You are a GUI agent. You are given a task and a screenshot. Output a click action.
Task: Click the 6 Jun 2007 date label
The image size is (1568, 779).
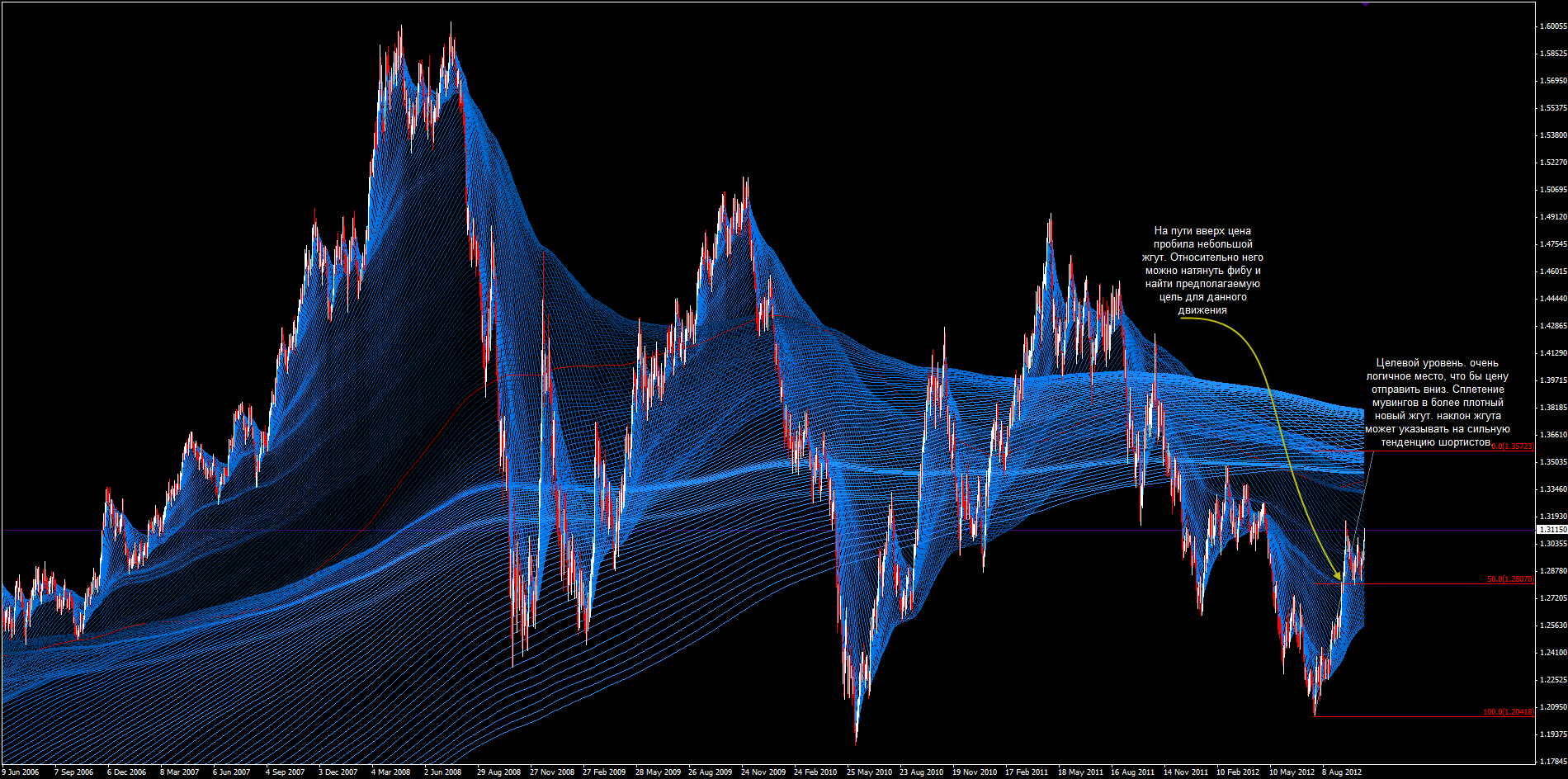[x=232, y=772]
